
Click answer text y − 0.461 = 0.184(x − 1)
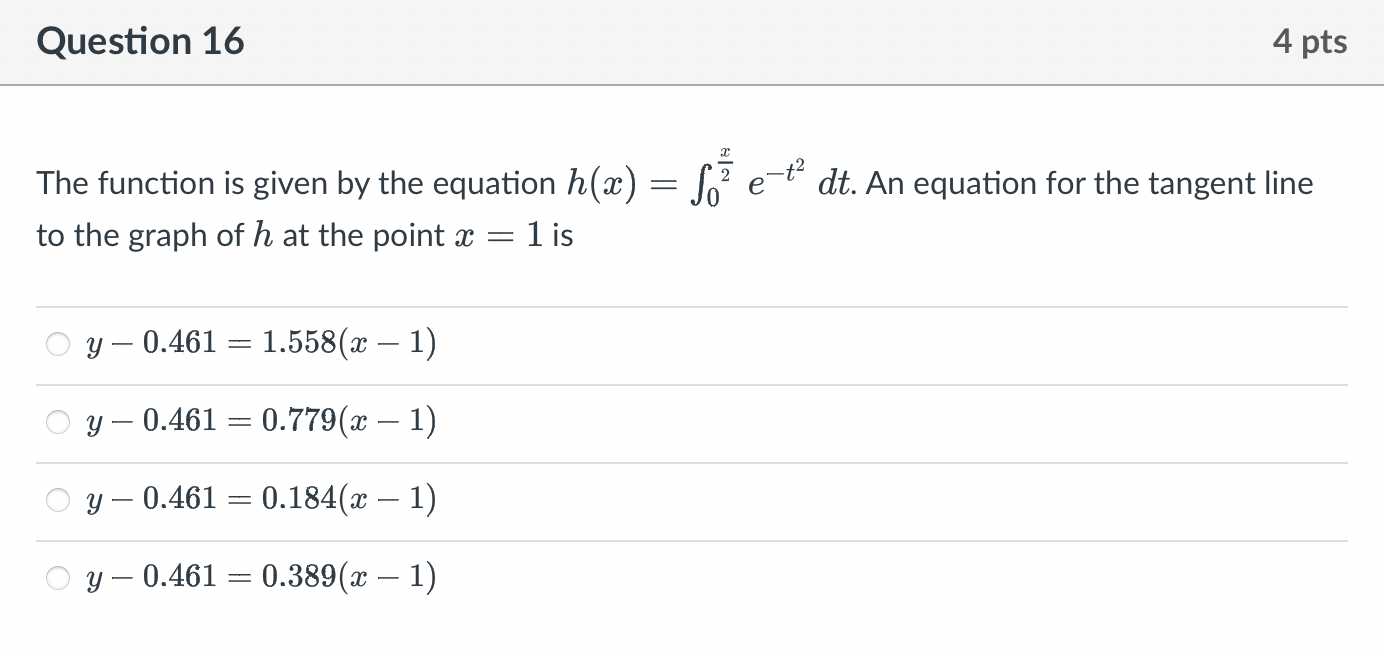point(261,500)
